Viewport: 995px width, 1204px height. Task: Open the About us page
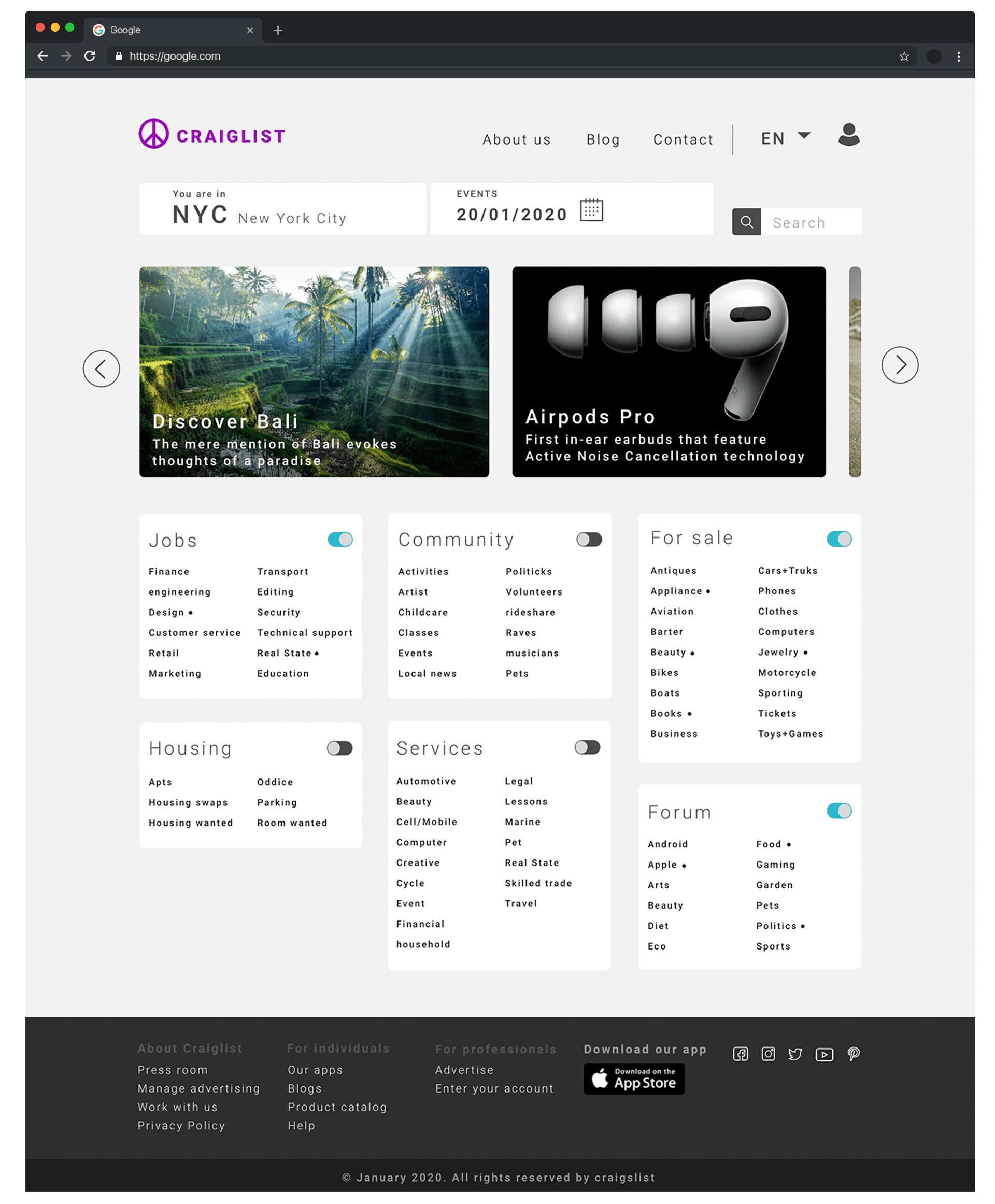click(x=516, y=139)
